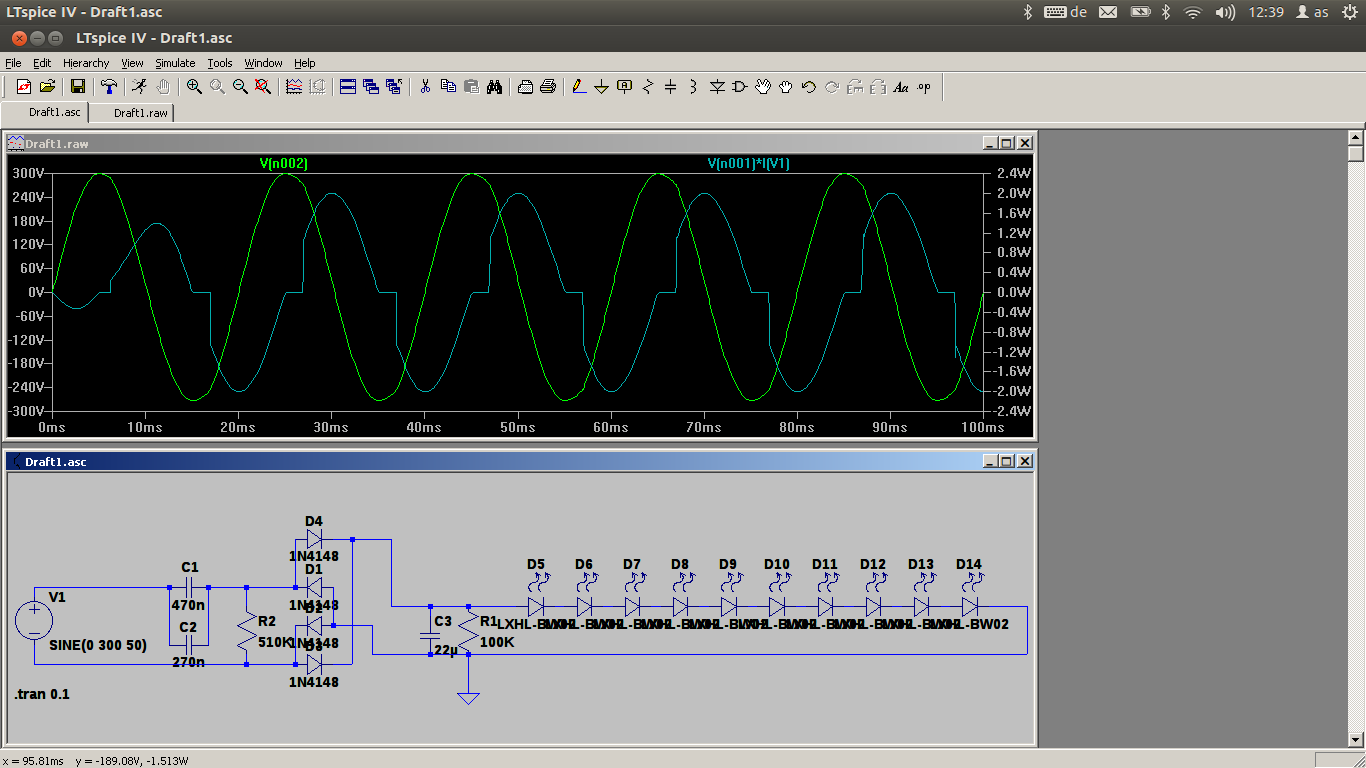The width and height of the screenshot is (1366, 768).
Task: Open the Simulate menu
Action: 175,63
